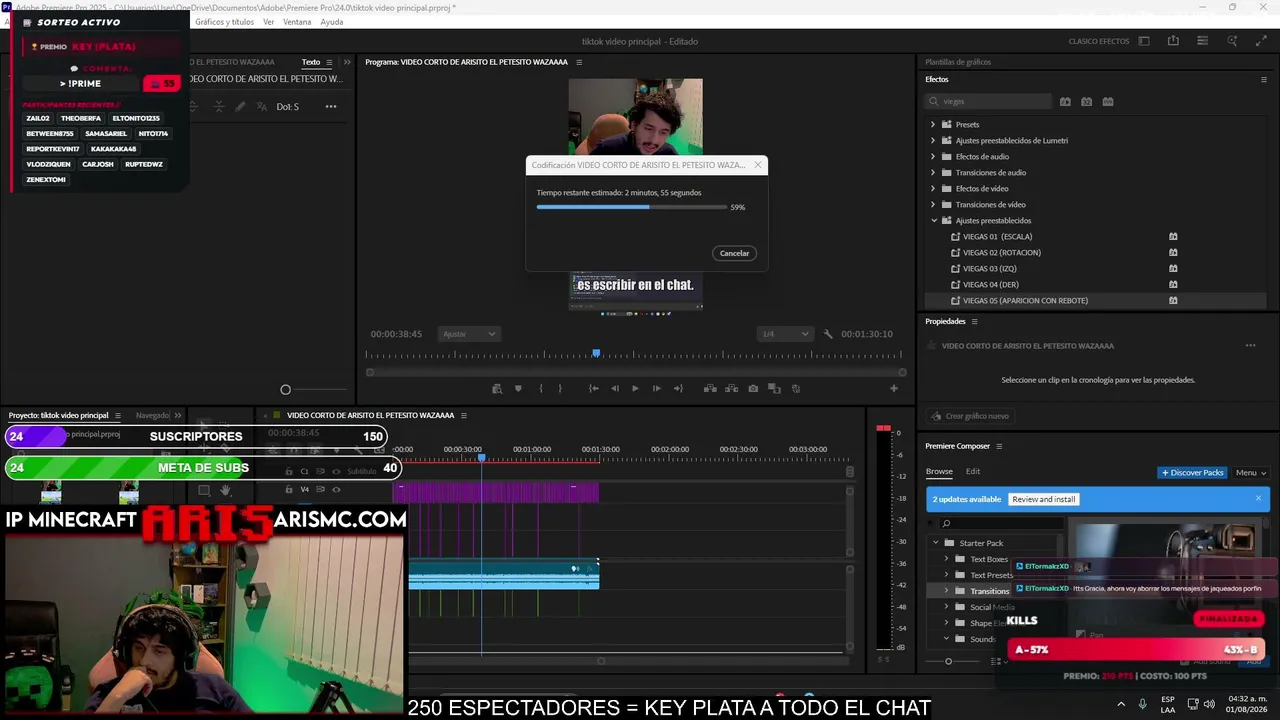Click the program monitor playhead marker

[596, 353]
